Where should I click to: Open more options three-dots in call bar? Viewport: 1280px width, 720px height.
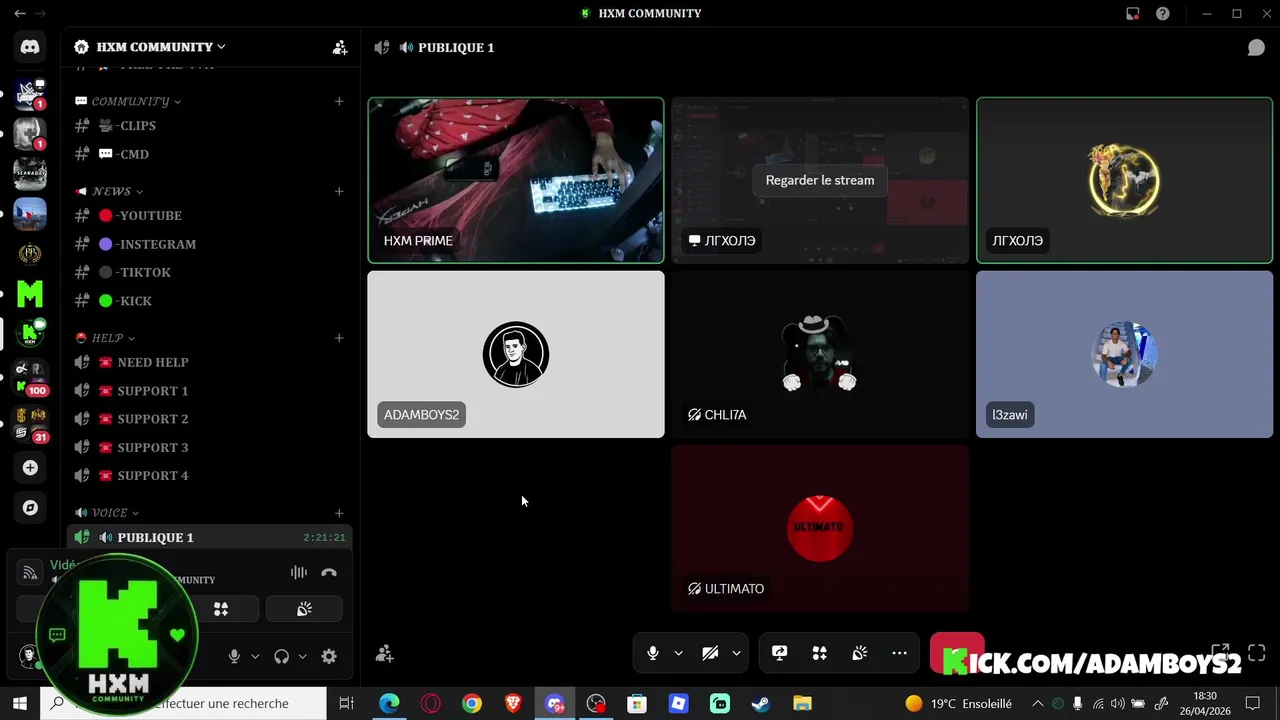[900, 653]
